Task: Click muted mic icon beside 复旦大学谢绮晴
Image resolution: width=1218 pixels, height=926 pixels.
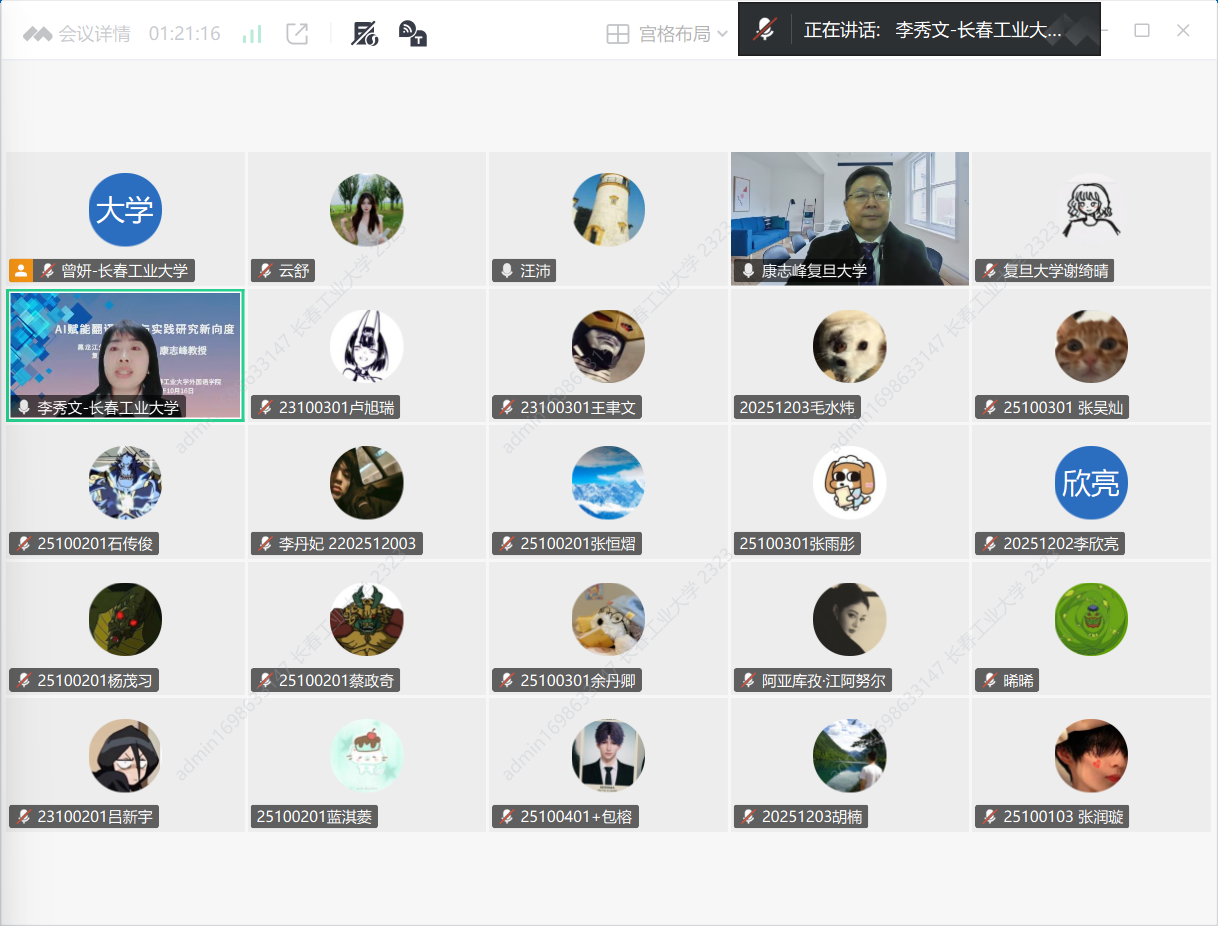Action: [989, 271]
